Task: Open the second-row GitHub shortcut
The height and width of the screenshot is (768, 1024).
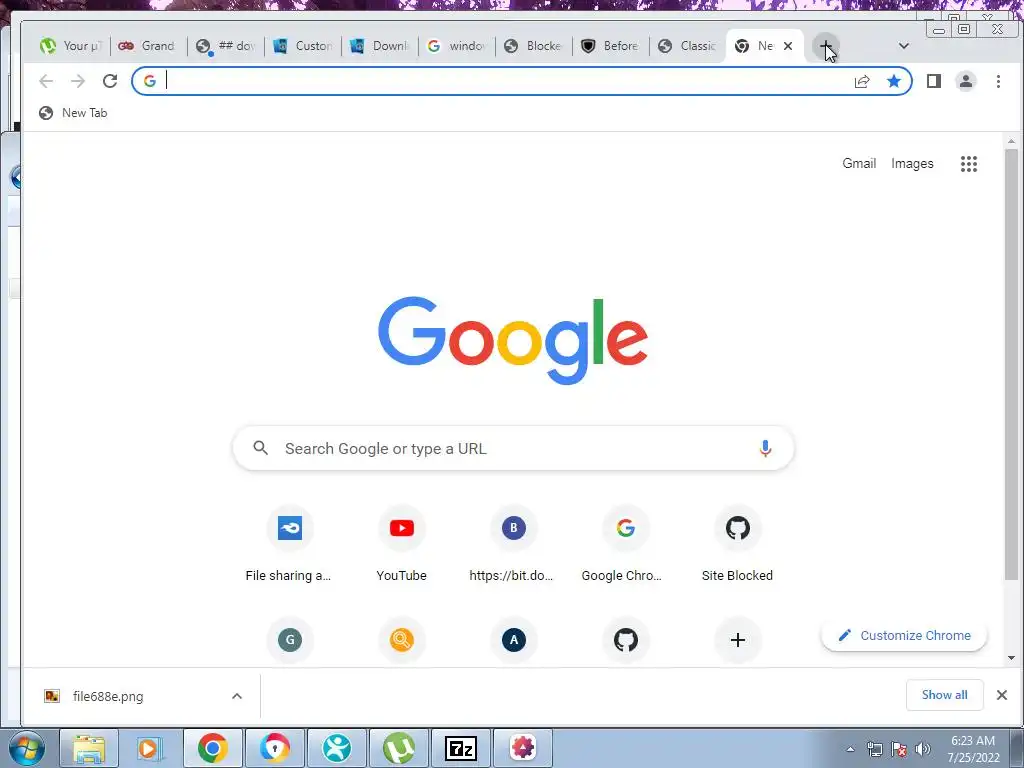Action: click(x=626, y=640)
